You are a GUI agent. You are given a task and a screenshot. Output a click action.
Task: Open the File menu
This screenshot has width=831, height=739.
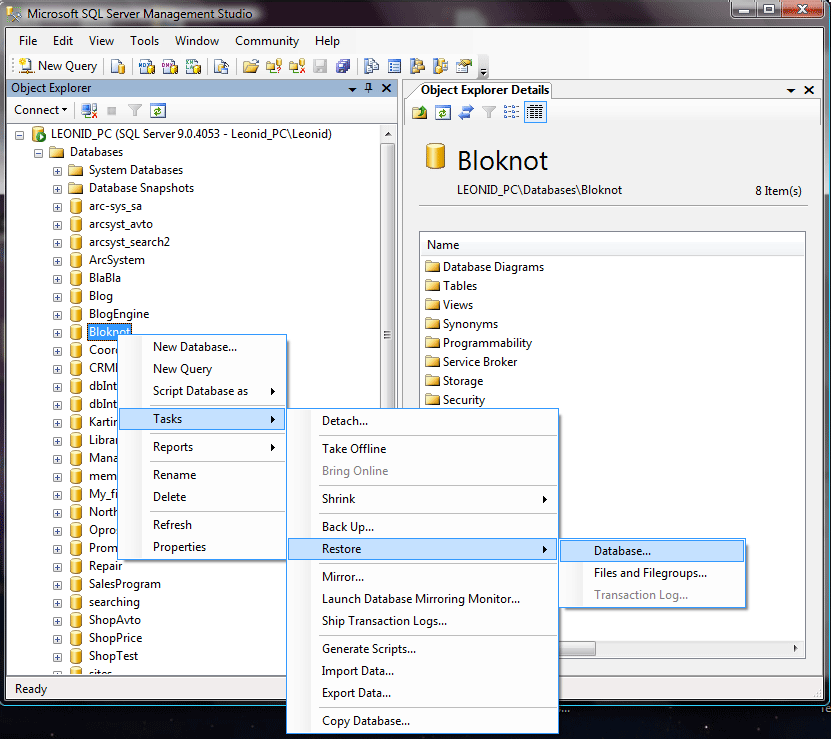click(x=28, y=41)
